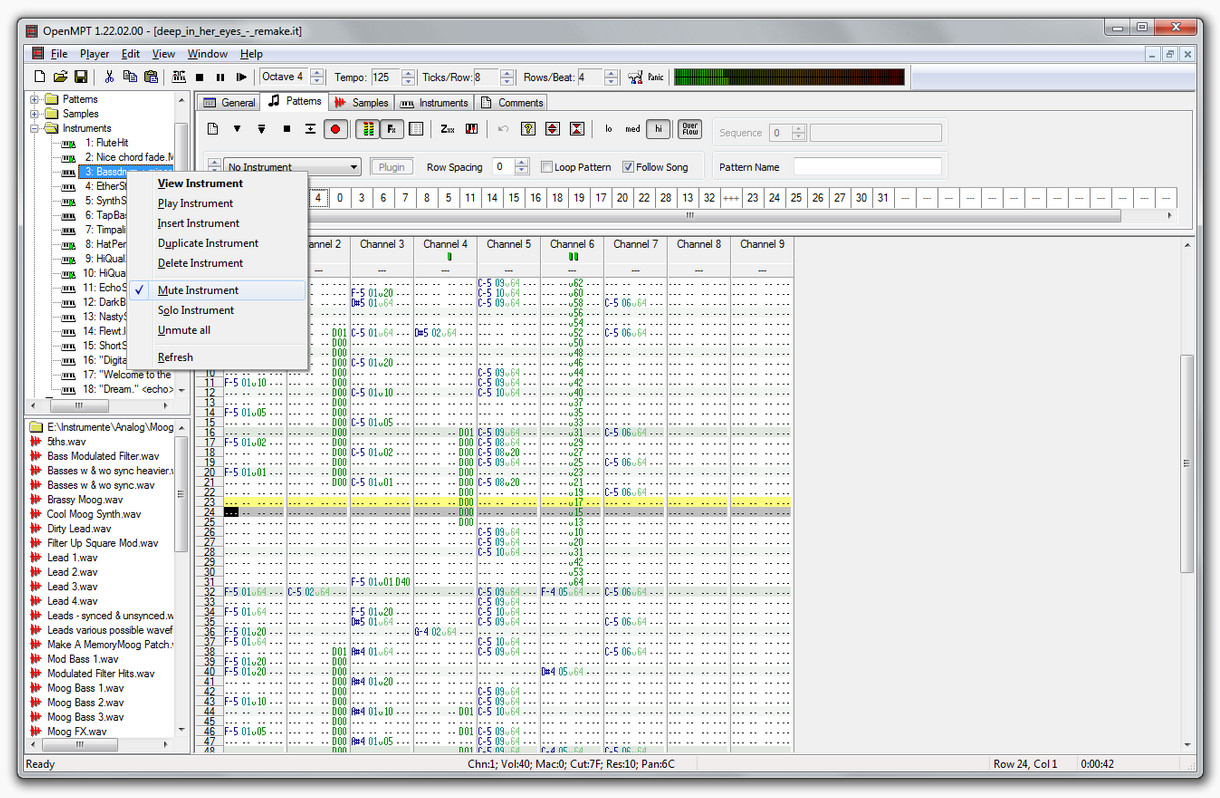
Task: Select order list entry 23
Action: pos(752,198)
